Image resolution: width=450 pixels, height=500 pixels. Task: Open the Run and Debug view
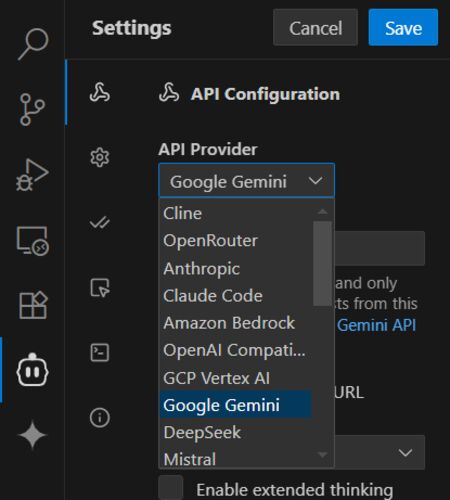32,175
